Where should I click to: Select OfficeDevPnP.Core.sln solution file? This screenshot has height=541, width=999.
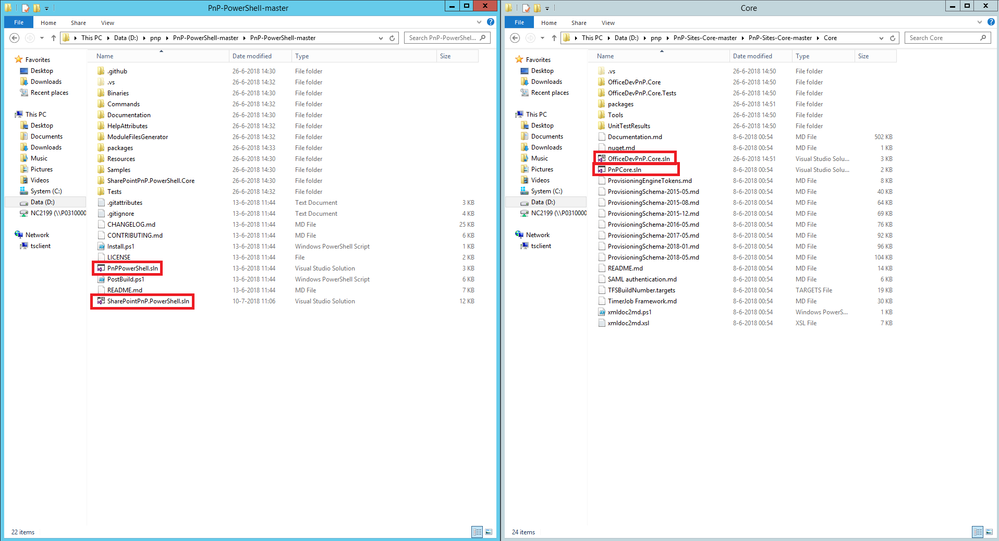coord(638,159)
